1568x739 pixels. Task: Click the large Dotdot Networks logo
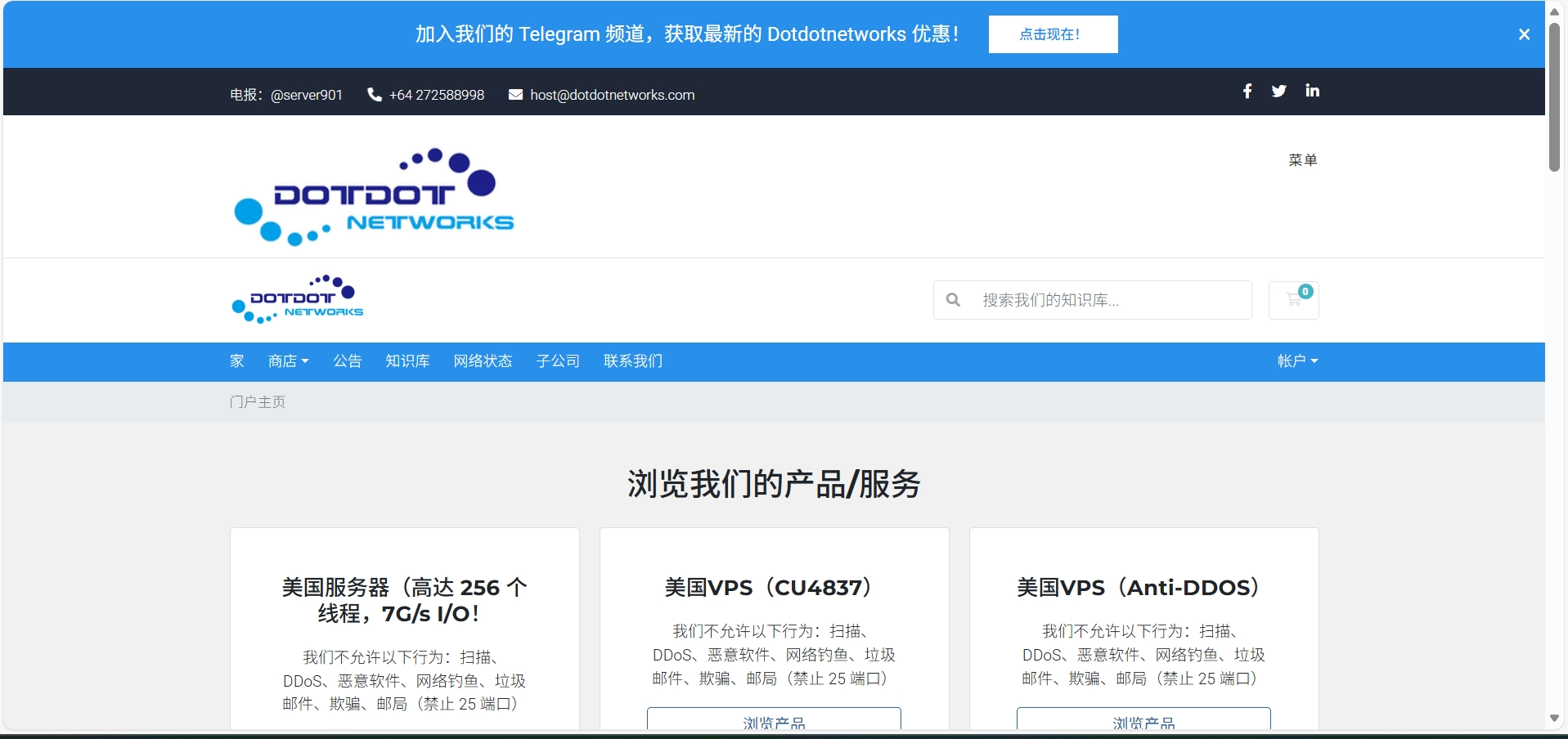(x=374, y=197)
